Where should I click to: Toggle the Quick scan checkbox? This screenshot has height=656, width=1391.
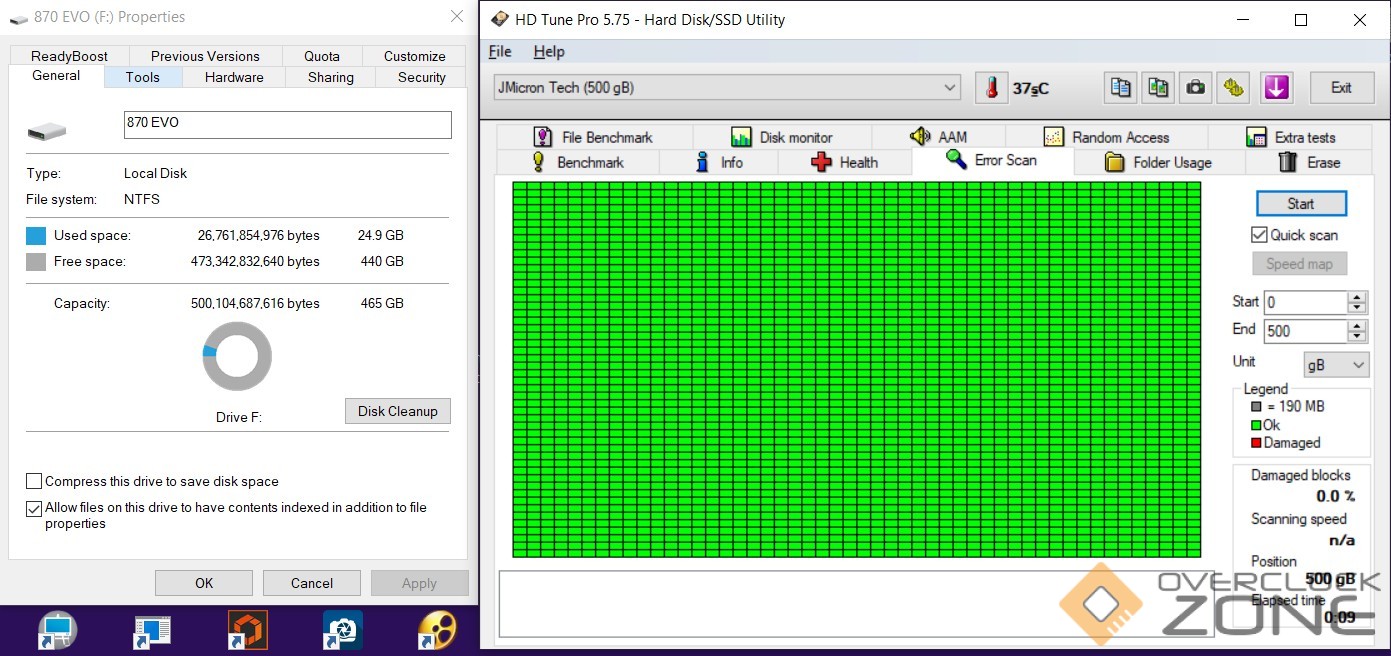point(1260,235)
